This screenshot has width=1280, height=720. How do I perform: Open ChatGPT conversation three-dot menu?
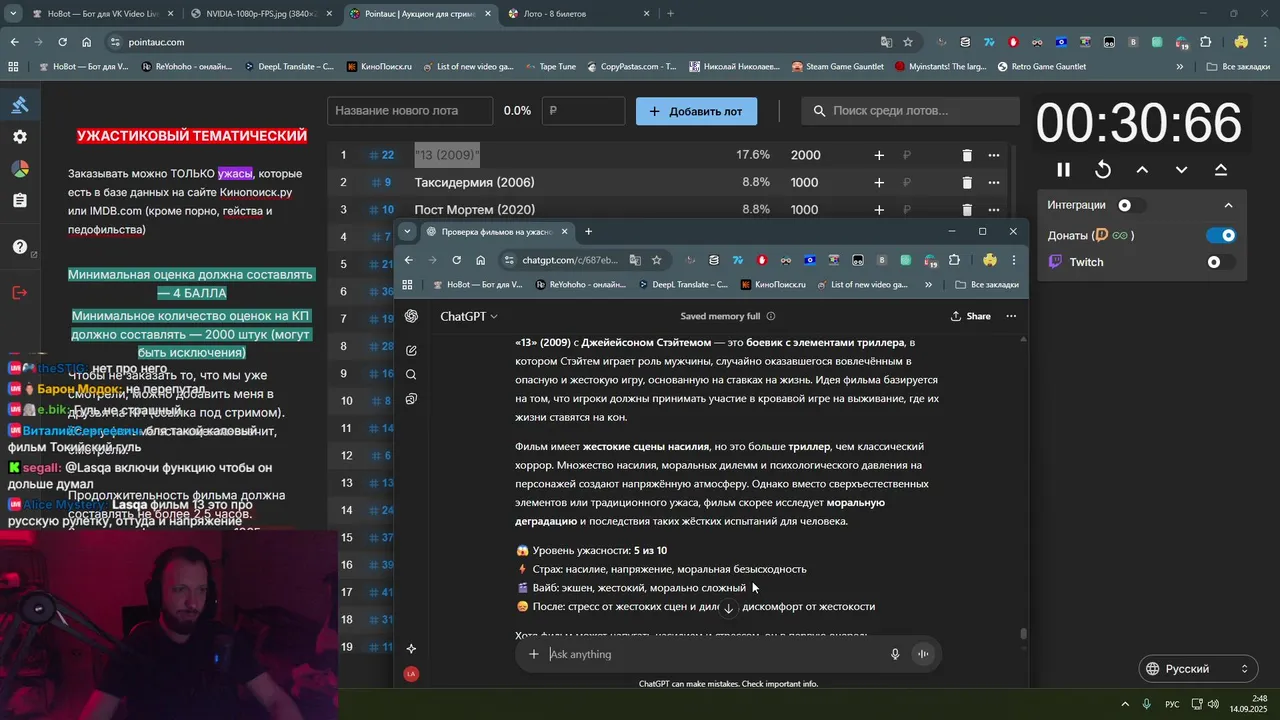coord(1011,316)
